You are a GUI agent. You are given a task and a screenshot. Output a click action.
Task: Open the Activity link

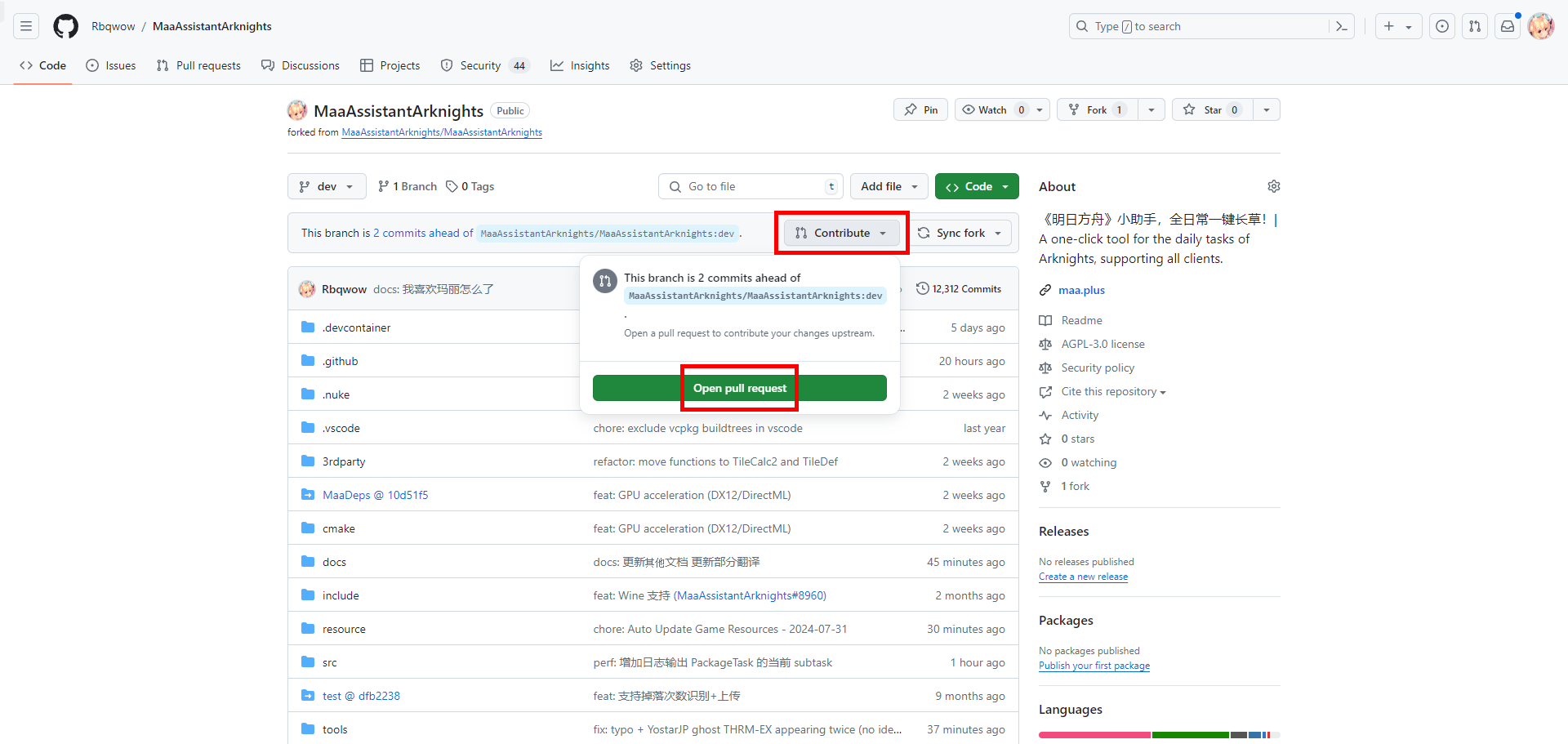click(x=1069, y=415)
